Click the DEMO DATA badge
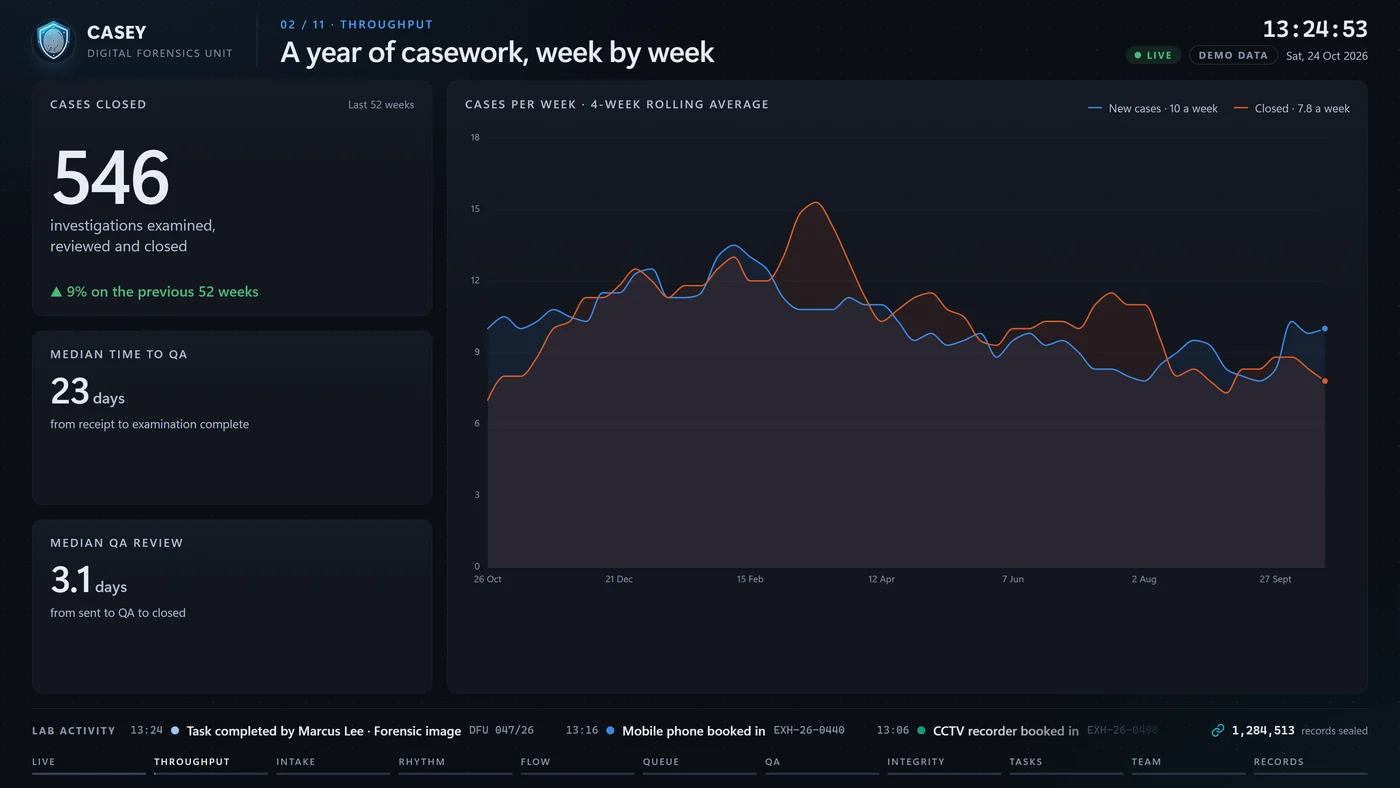Viewport: 1400px width, 788px height. coord(1233,56)
